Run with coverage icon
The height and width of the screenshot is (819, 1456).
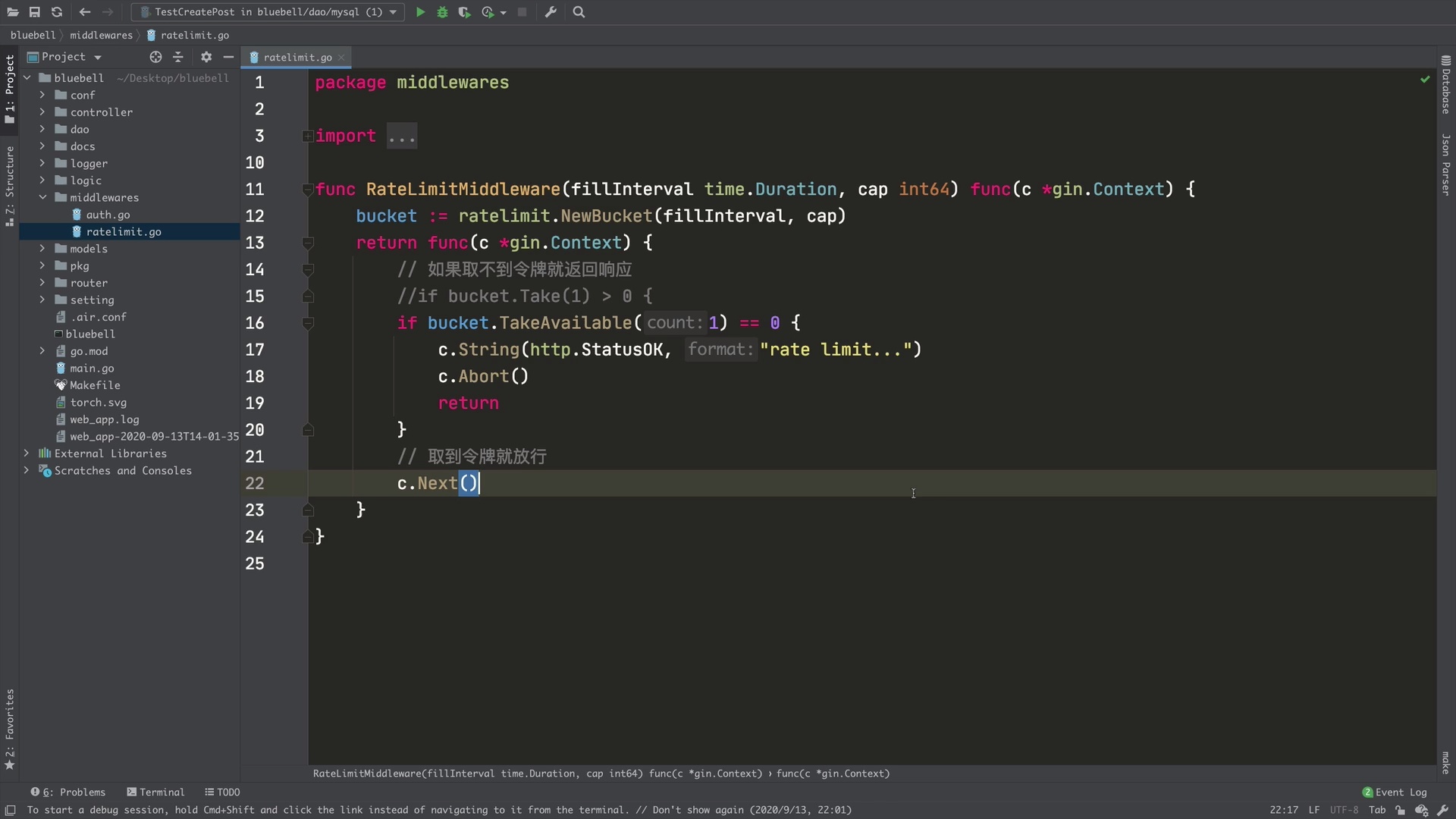pyautogui.click(x=464, y=12)
